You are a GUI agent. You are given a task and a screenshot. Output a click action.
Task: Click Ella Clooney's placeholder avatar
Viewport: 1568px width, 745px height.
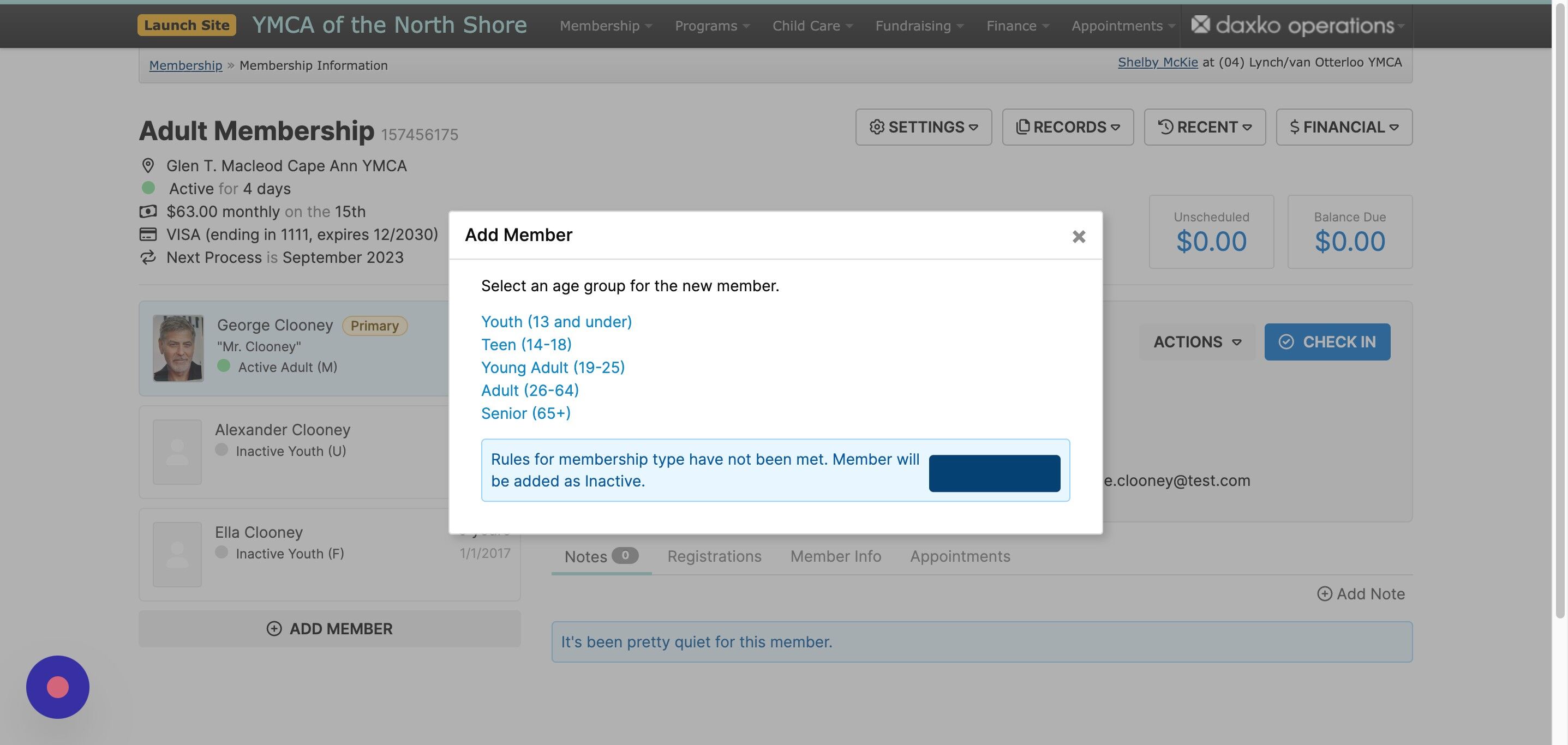177,554
